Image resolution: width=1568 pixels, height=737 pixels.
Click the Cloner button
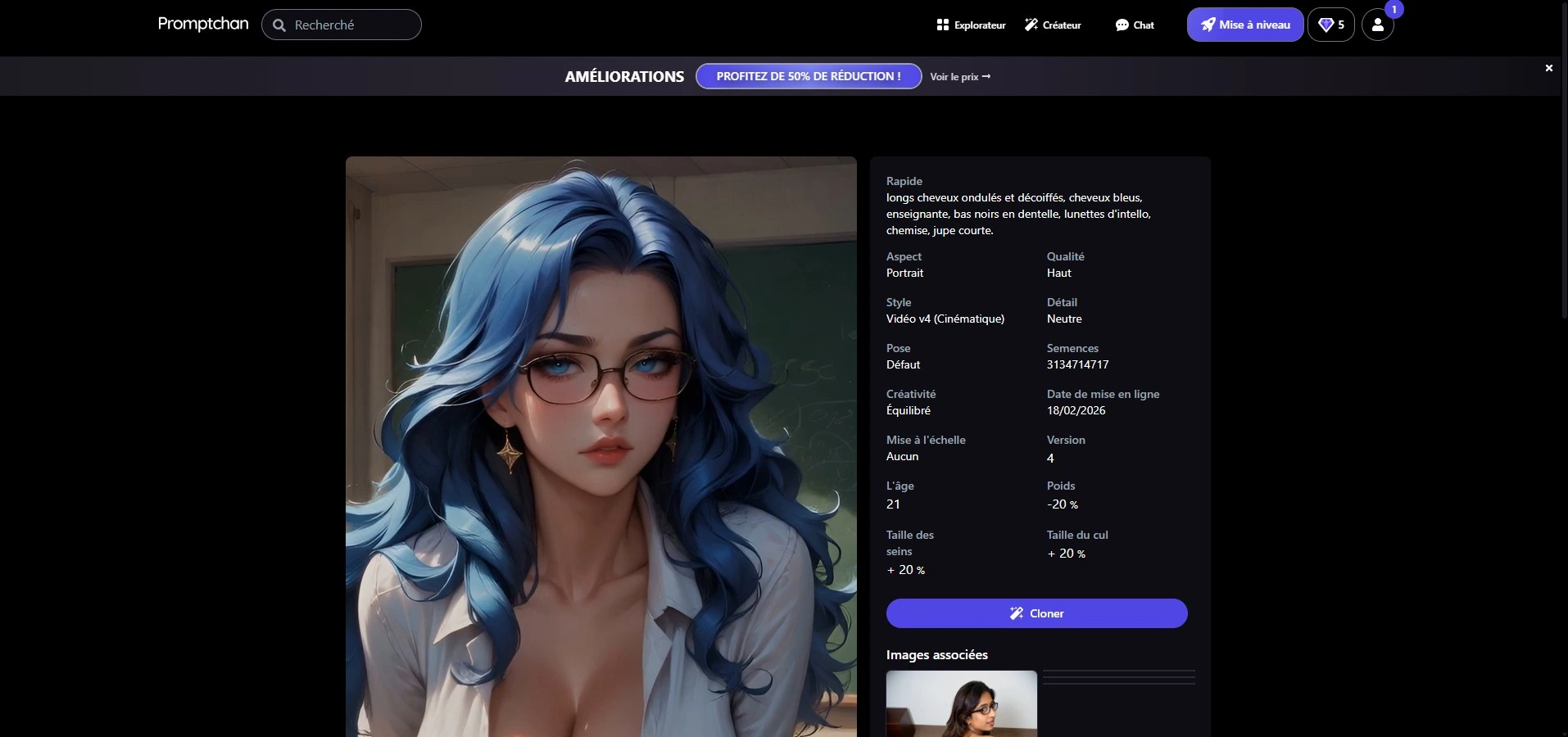click(1036, 613)
